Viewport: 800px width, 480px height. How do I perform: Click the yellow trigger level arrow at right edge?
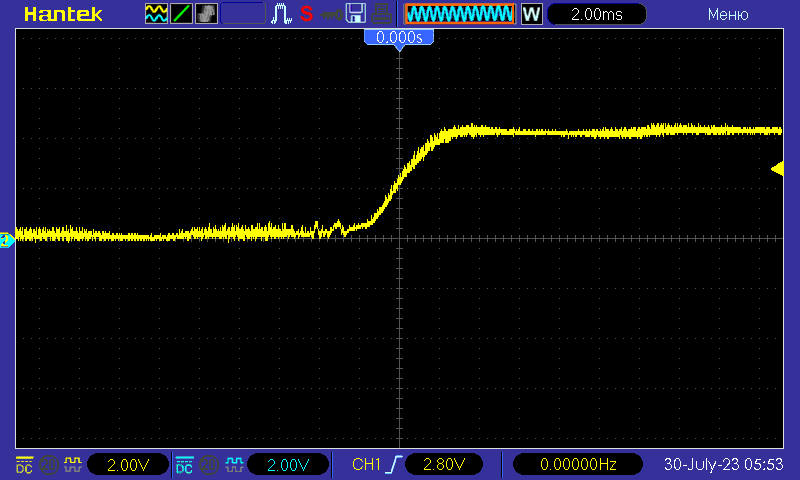[777, 168]
